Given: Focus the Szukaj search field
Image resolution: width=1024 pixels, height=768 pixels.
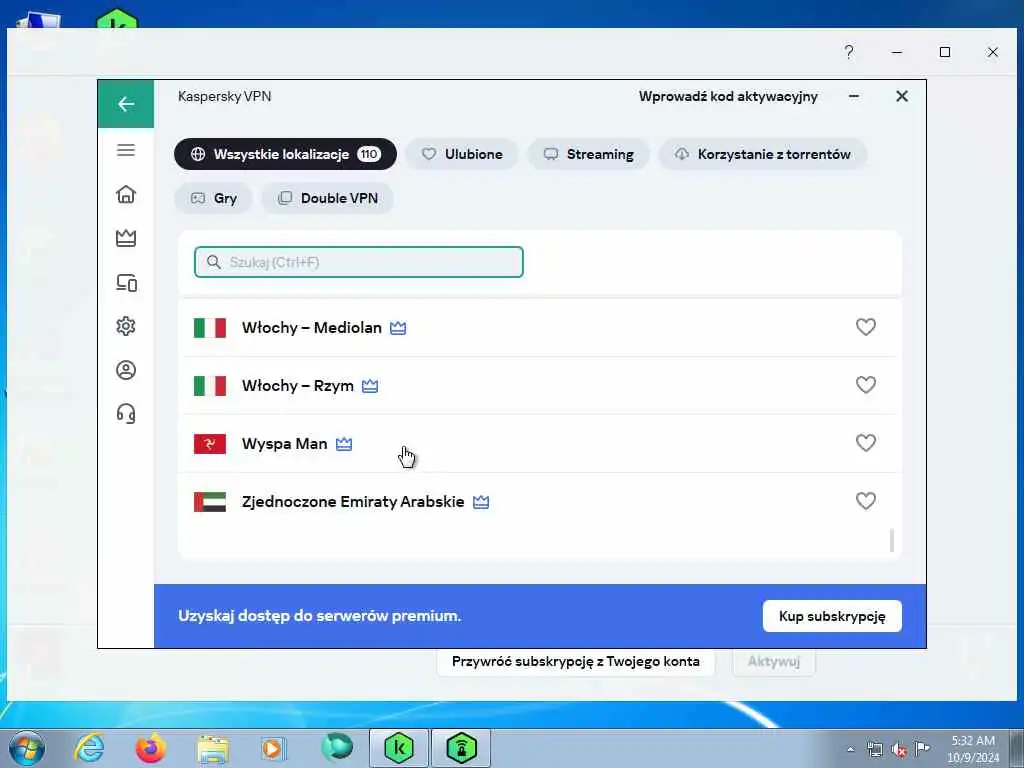Looking at the screenshot, I should [x=359, y=262].
